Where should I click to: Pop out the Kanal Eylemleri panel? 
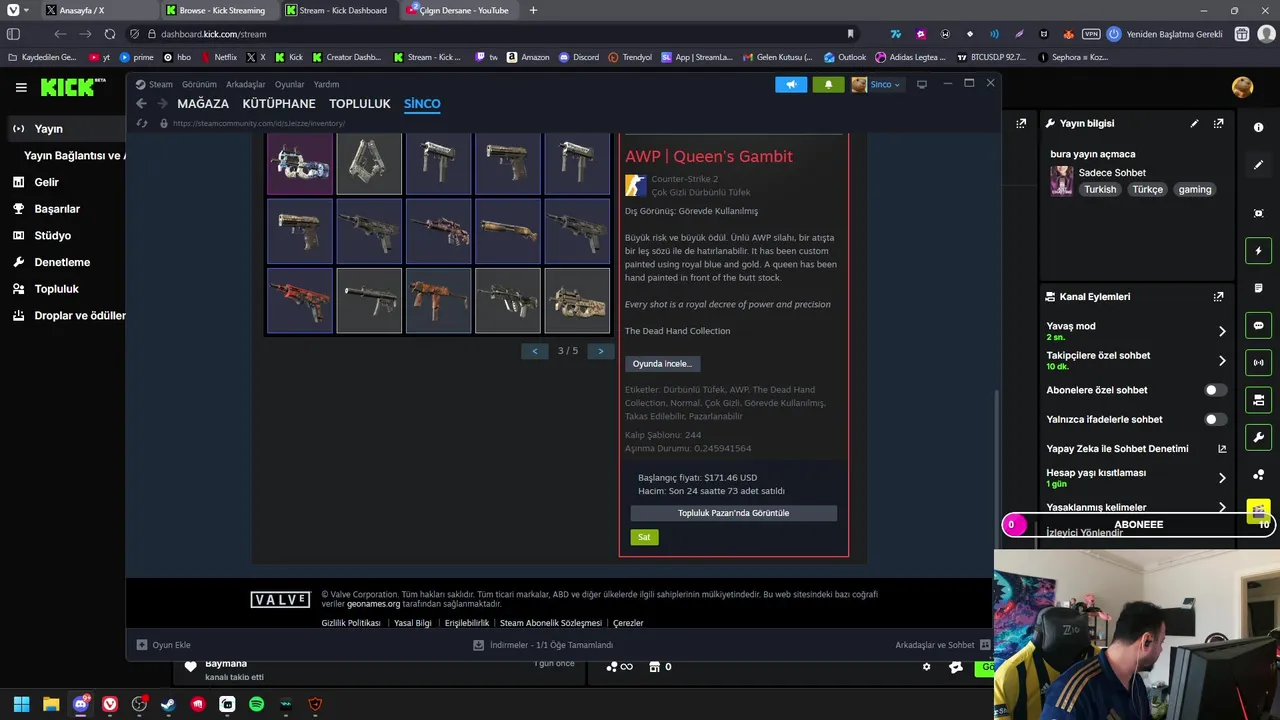coord(1218,297)
